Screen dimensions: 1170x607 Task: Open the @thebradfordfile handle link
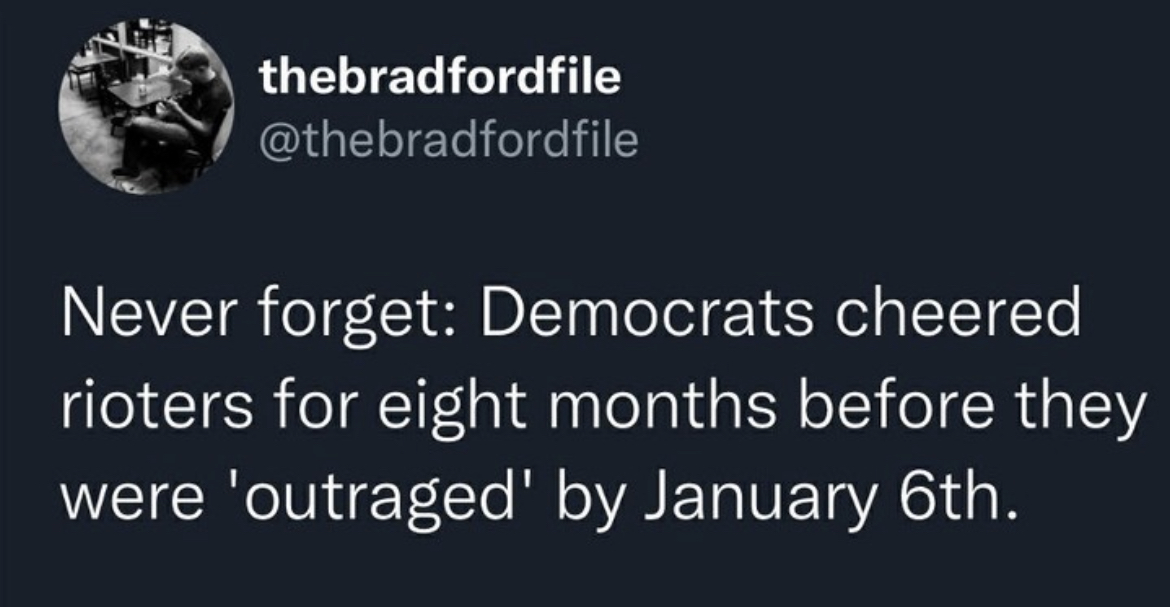pos(448,140)
